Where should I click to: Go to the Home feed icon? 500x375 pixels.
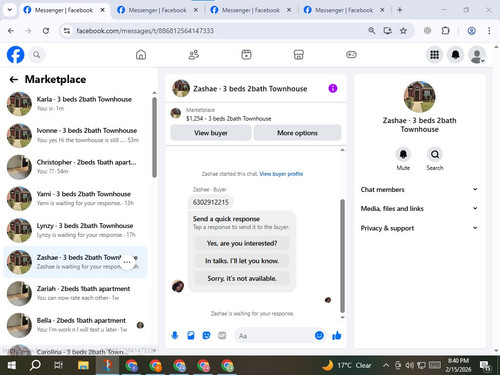pos(141,55)
